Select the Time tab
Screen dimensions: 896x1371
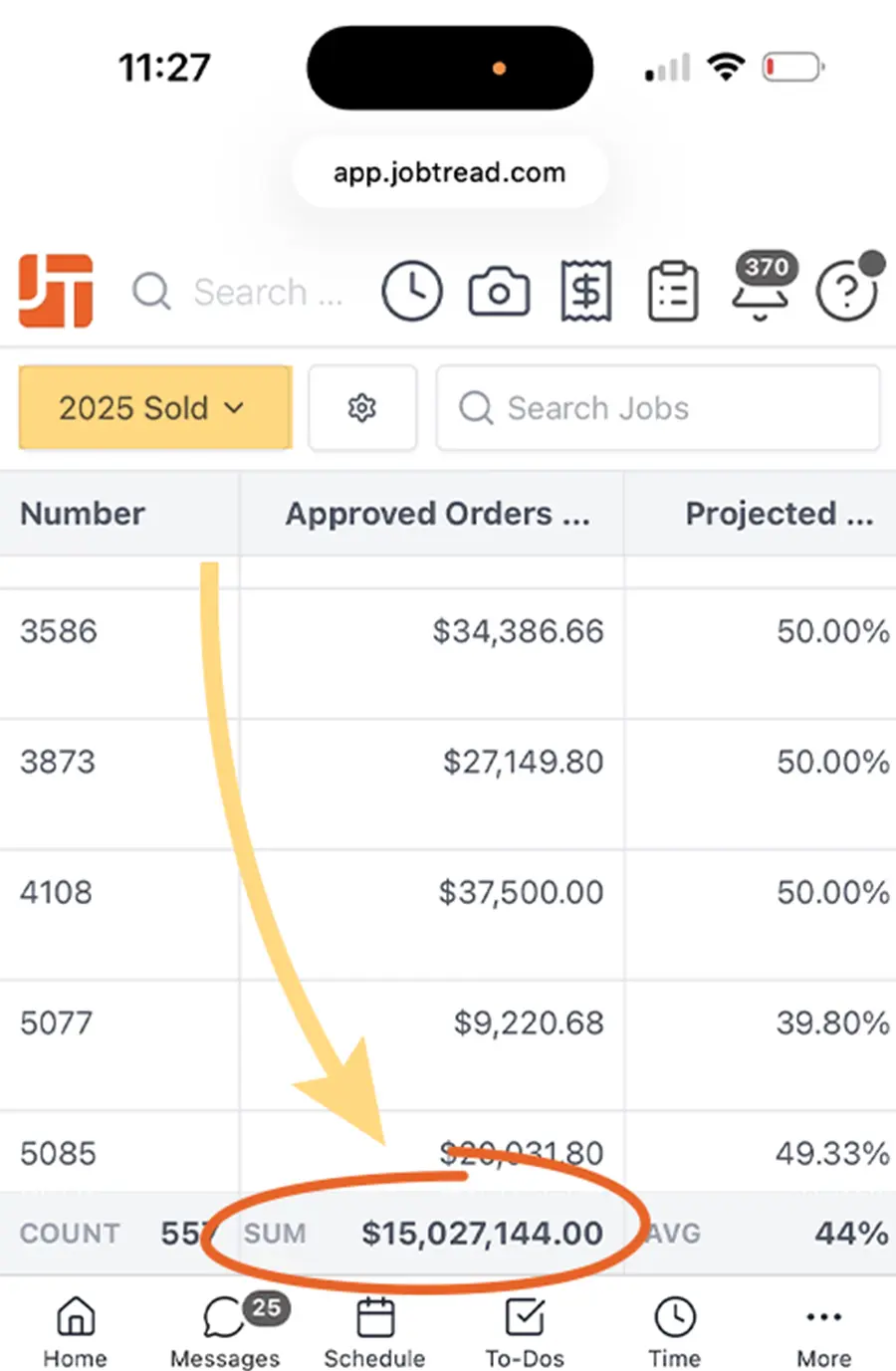(674, 1330)
